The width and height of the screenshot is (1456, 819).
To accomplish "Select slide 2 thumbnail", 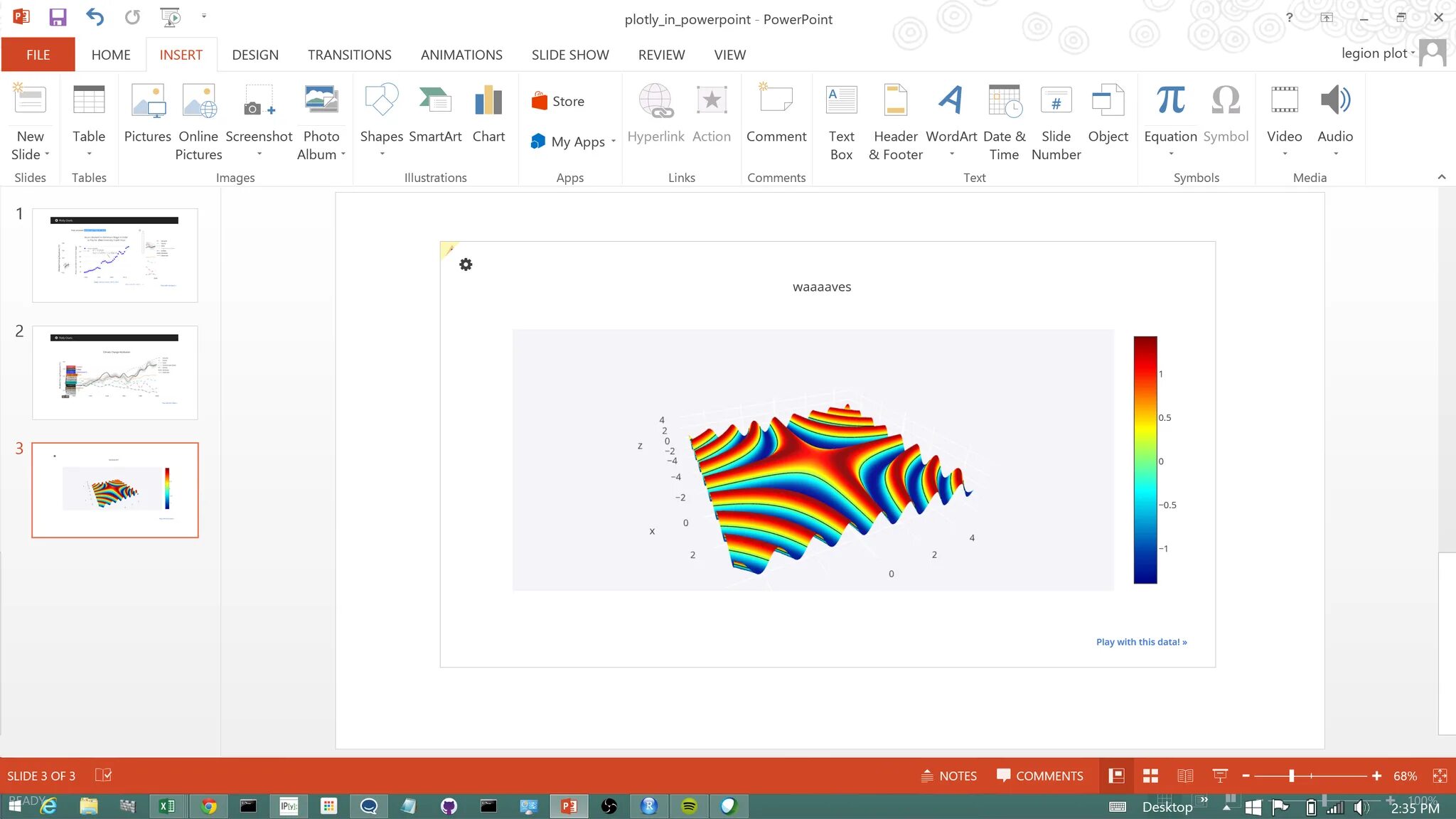I will click(115, 373).
